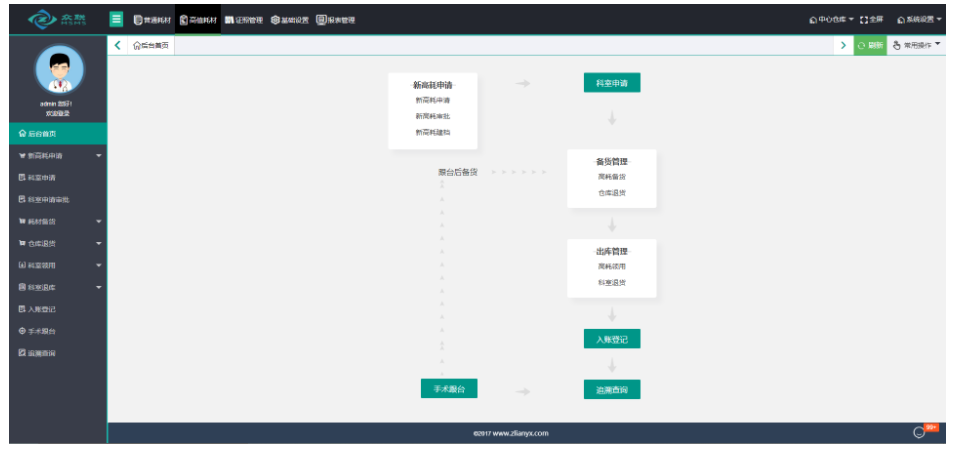Image resolution: width=957 pixels, height=450 pixels.
Task: Click the 跟台后备货 label
Action: [x=458, y=172]
